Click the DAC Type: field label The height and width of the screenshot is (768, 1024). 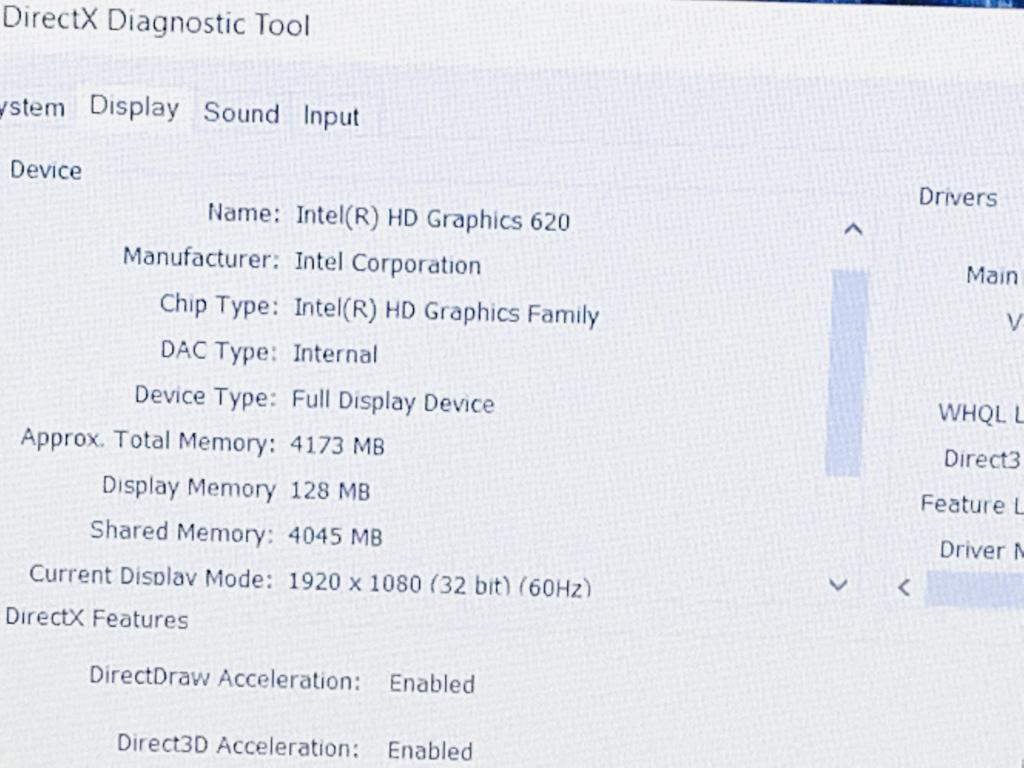pos(218,351)
